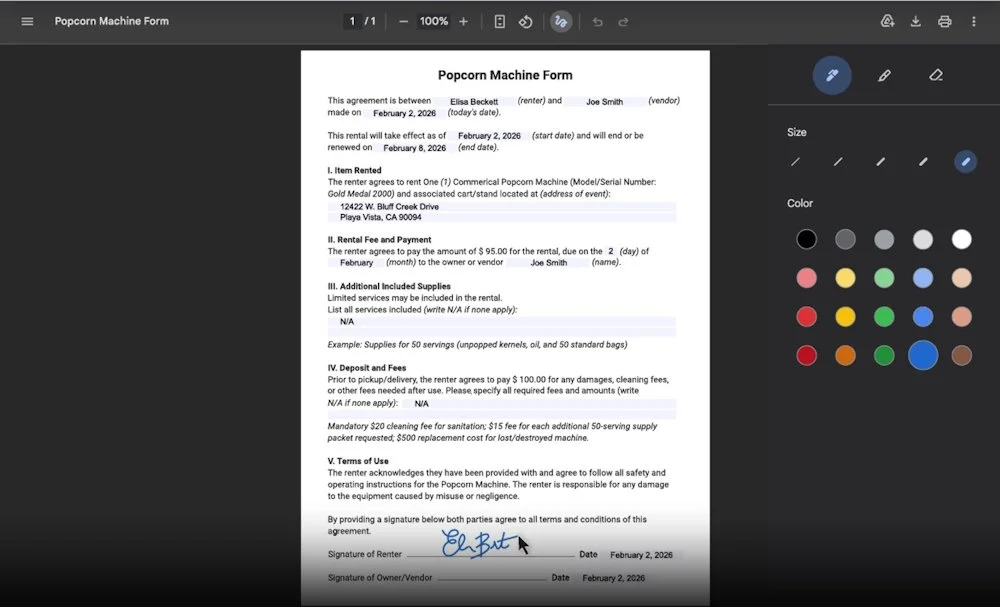The height and width of the screenshot is (607, 1000).
Task: Click the zoom out minus button
Action: (403, 21)
